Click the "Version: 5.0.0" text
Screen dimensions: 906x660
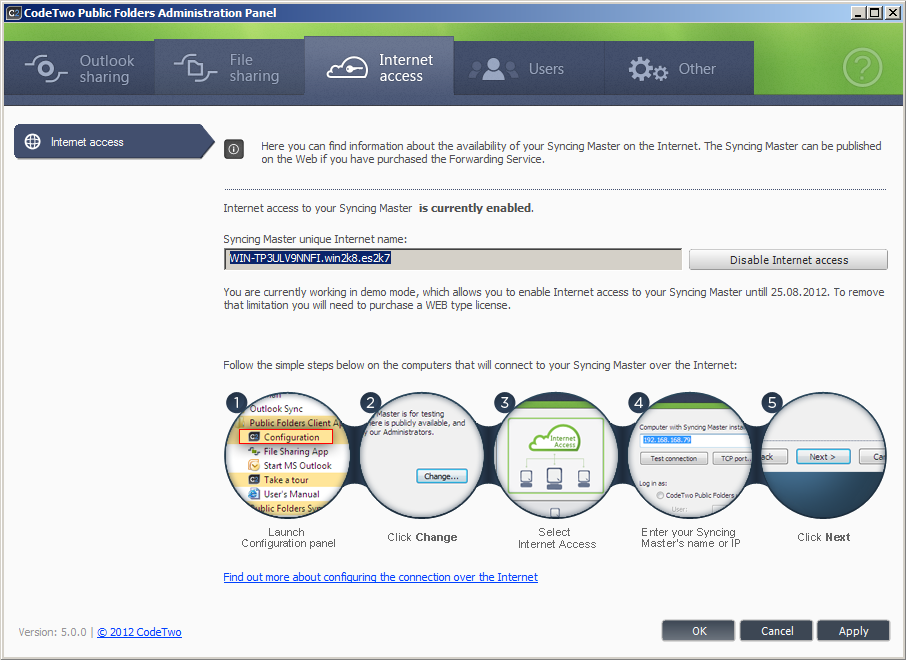pos(53,632)
